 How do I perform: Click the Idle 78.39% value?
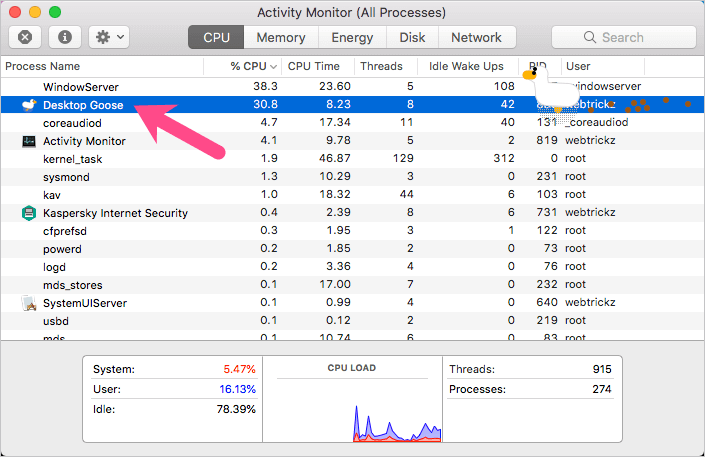(236, 409)
